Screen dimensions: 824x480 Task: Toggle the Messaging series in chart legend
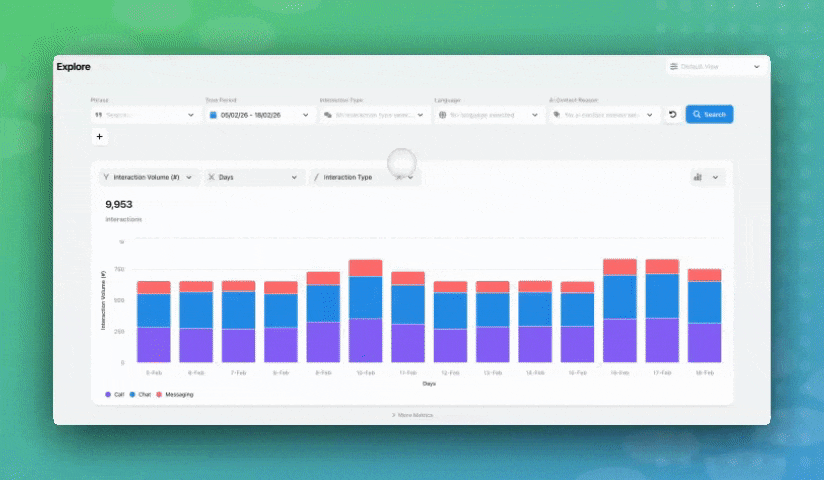pos(174,395)
